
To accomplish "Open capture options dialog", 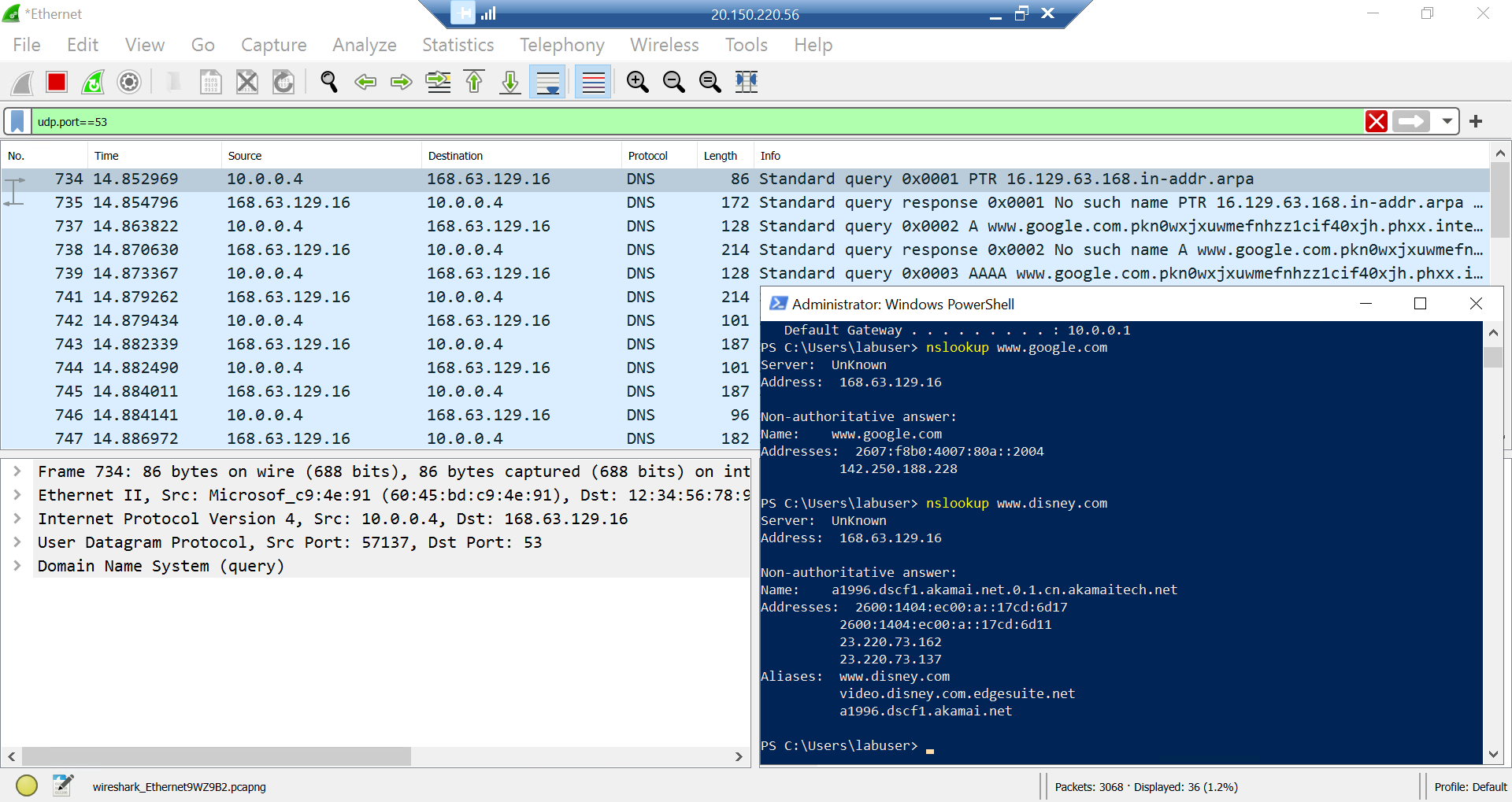I will tap(128, 82).
